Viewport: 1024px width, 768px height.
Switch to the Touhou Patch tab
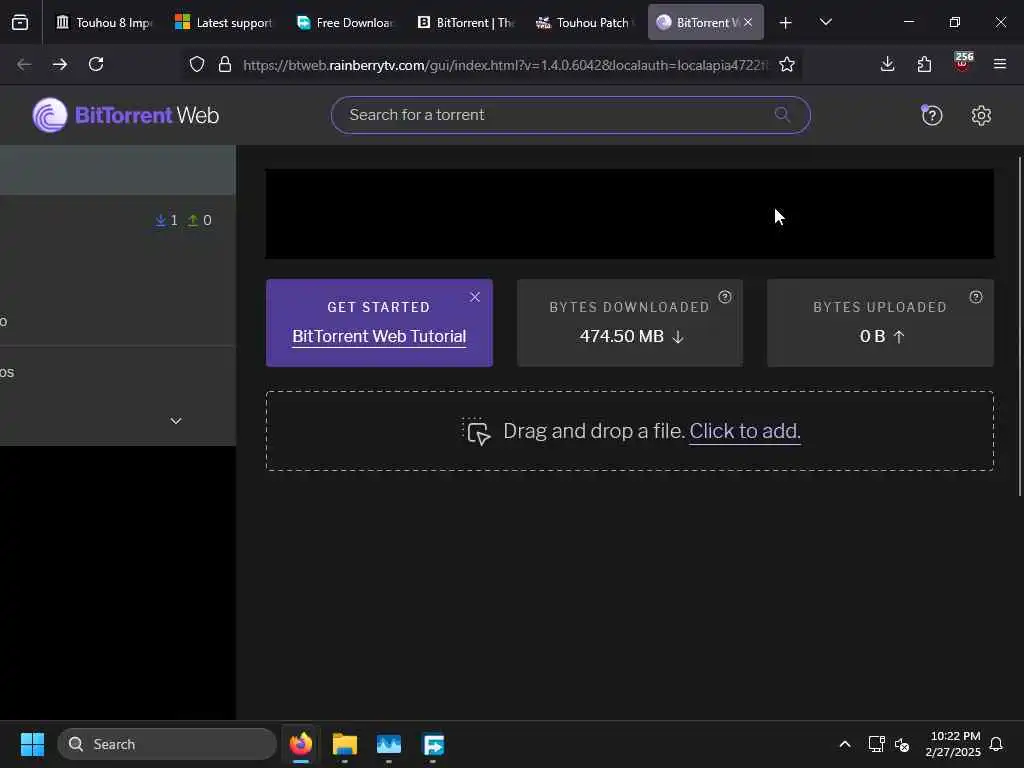pos(585,23)
